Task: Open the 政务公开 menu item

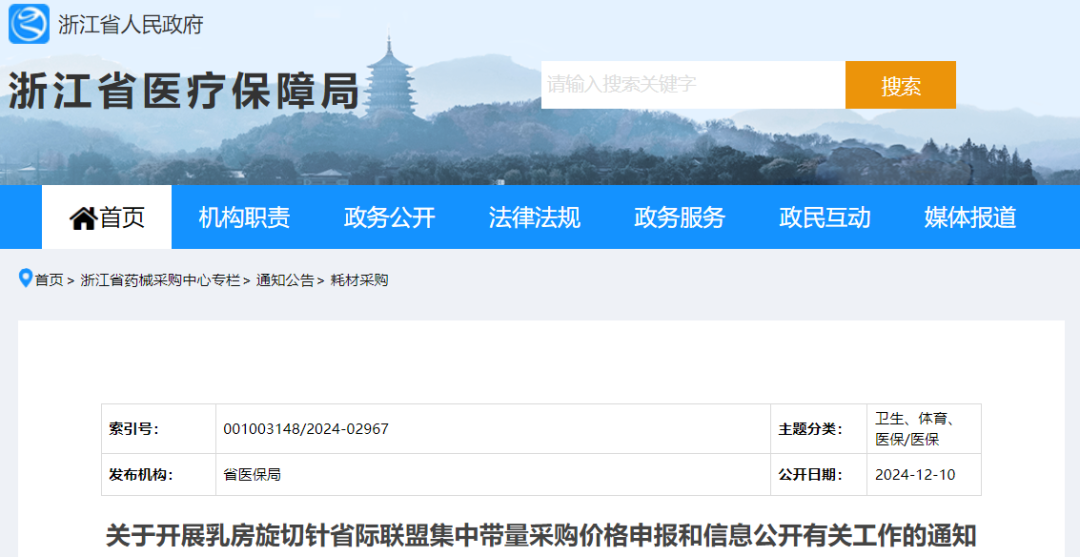Action: [x=389, y=217]
